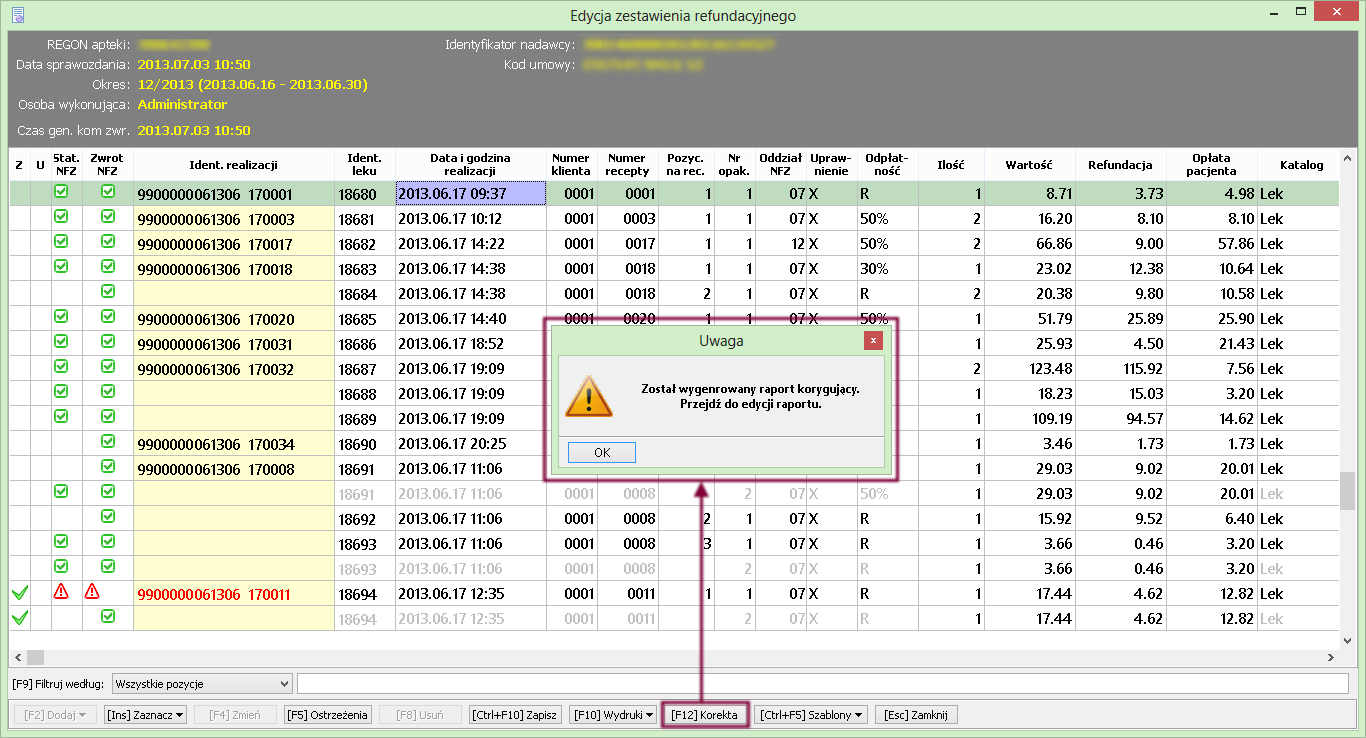Select cell 9900000061306 170003
1366x738 pixels.
click(233, 219)
